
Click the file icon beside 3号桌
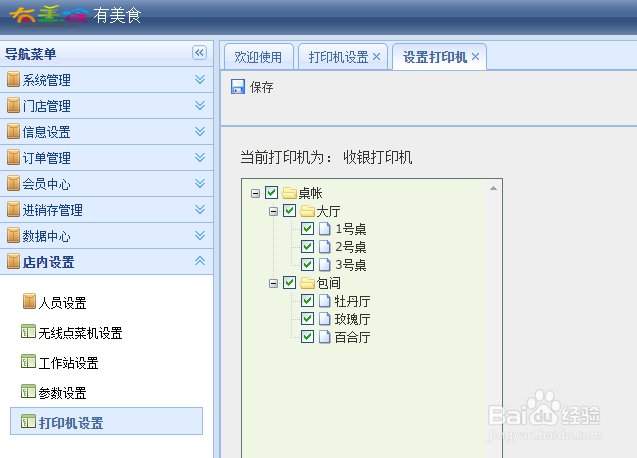[324, 265]
